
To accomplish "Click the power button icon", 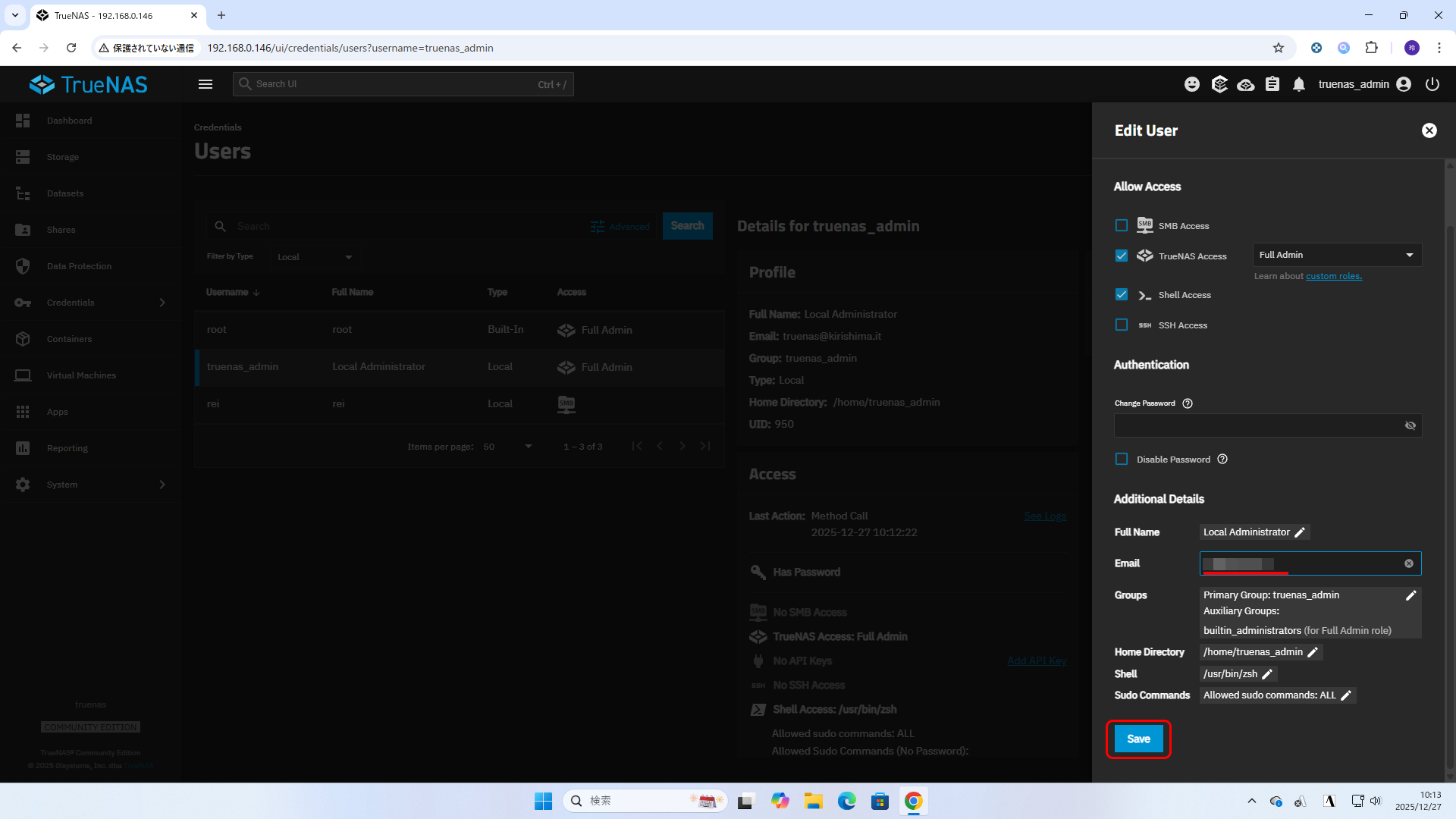I will 1432,84.
